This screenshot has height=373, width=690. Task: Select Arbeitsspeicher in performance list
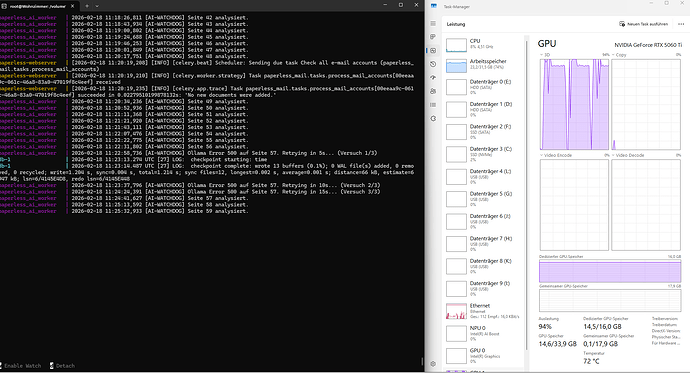click(484, 65)
